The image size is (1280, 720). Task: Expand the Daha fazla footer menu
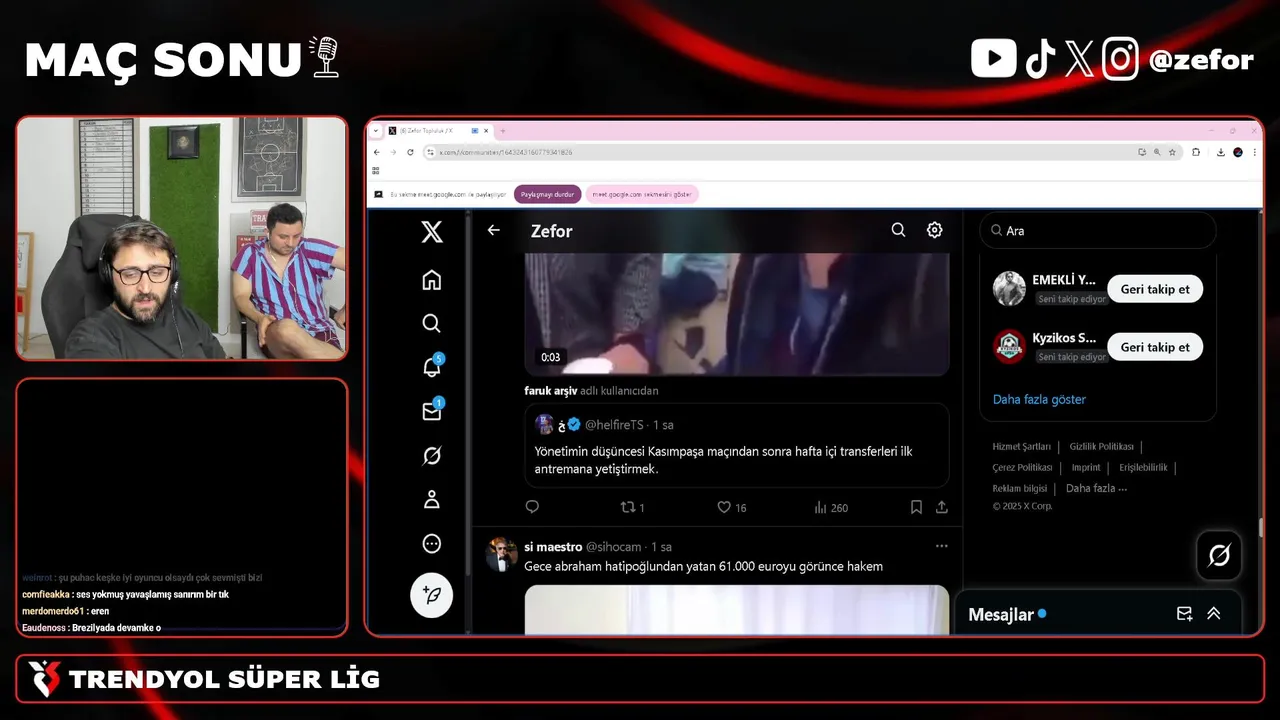coord(1096,488)
